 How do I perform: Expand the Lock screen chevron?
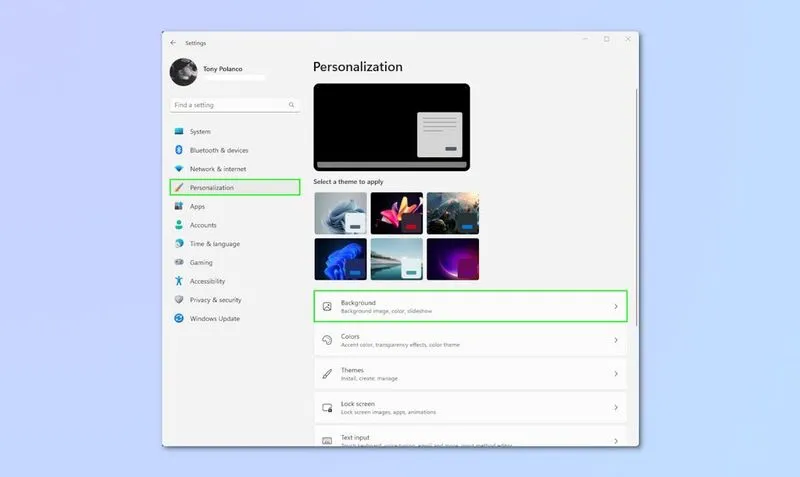point(616,408)
